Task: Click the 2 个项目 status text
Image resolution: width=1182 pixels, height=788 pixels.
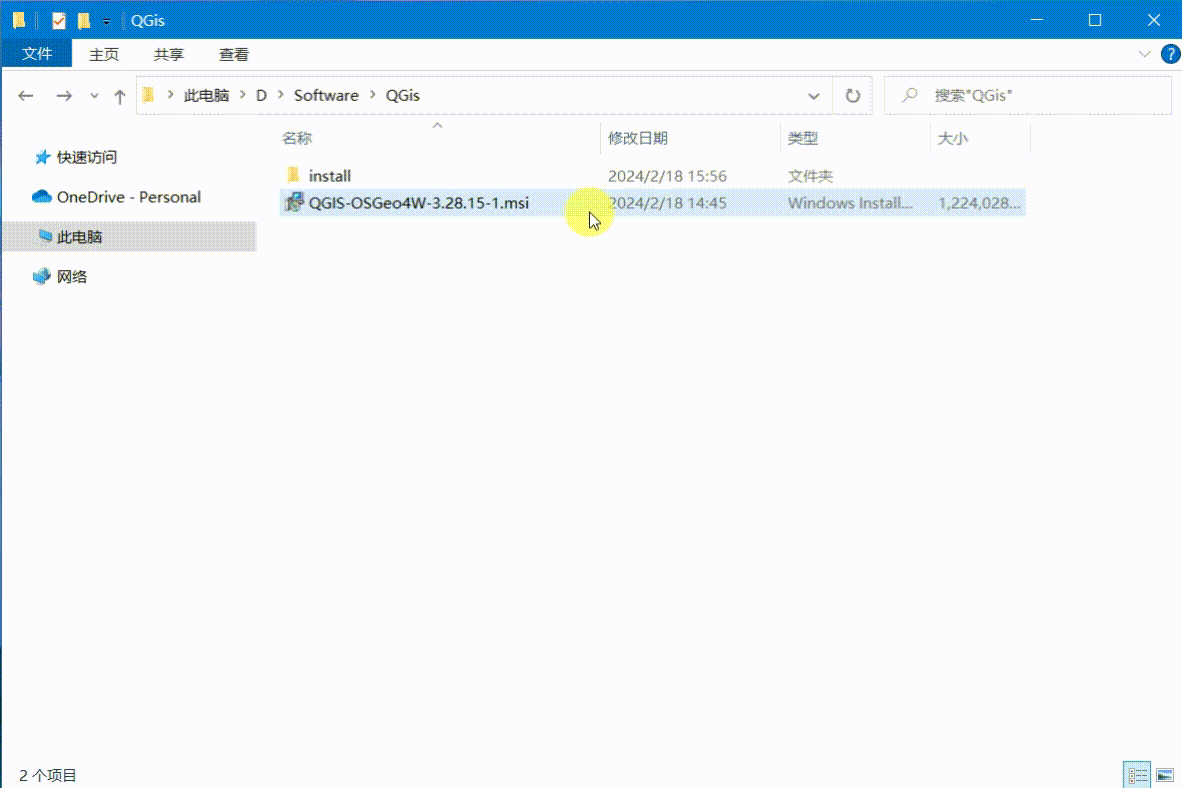Action: [48, 775]
